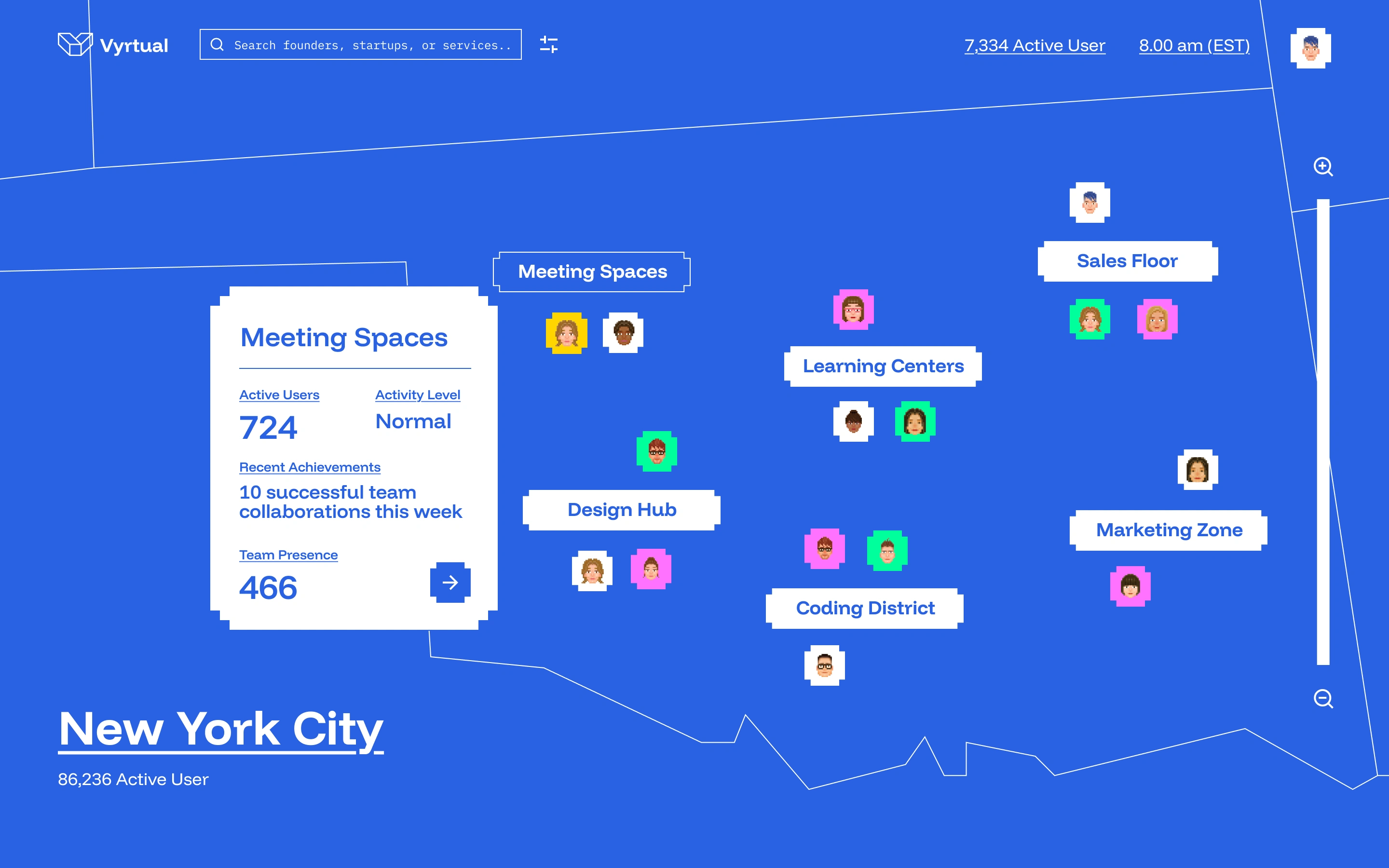1389x868 pixels.
Task: Open the Coding District zone
Action: (864, 608)
